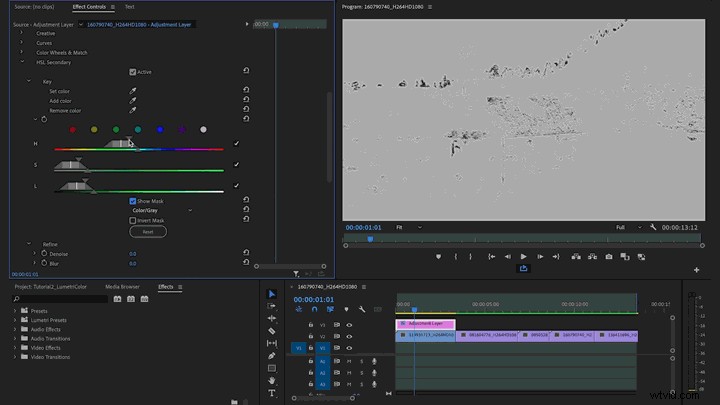Image resolution: width=720 pixels, height=405 pixels.
Task: Collapse the Key group
Action: pos(28,81)
